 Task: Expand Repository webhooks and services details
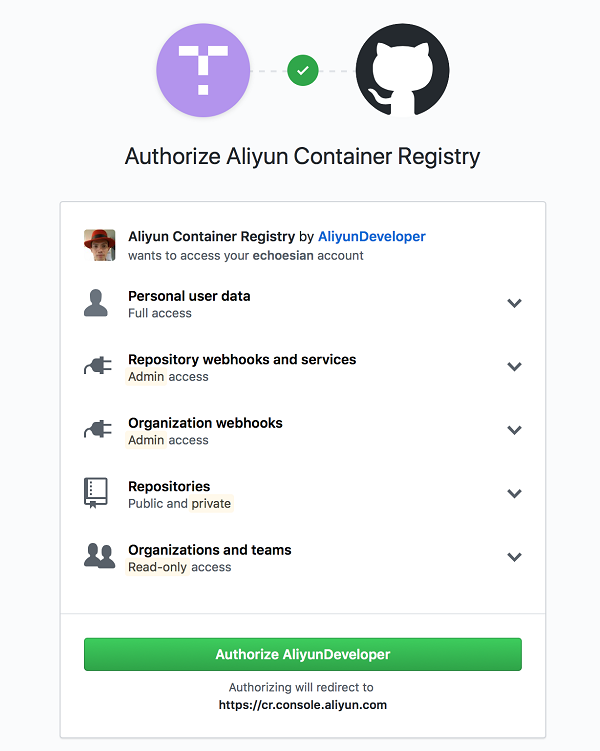pyautogui.click(x=514, y=367)
